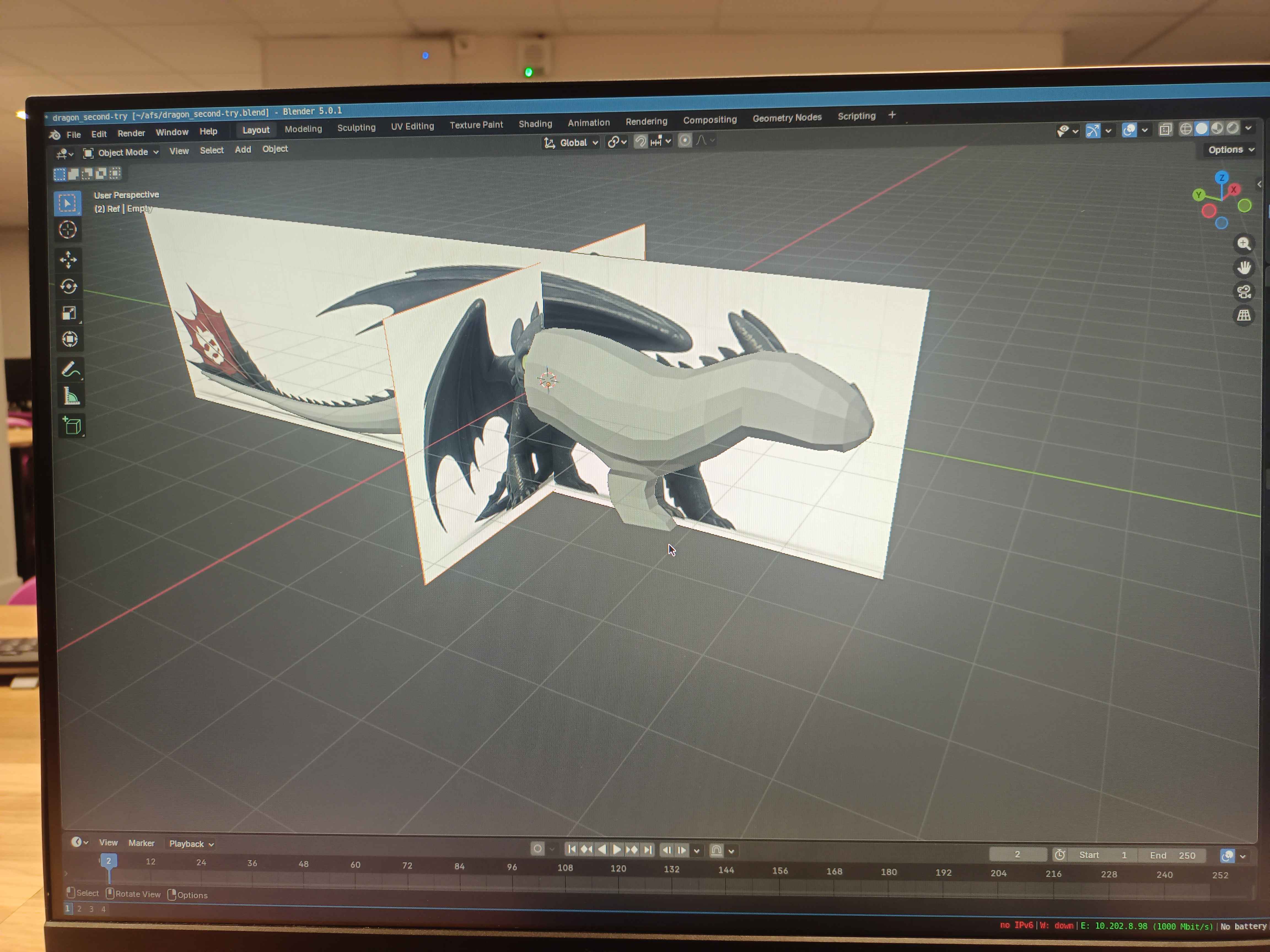Play the animation forward
This screenshot has height=952, width=1270.
click(x=617, y=849)
